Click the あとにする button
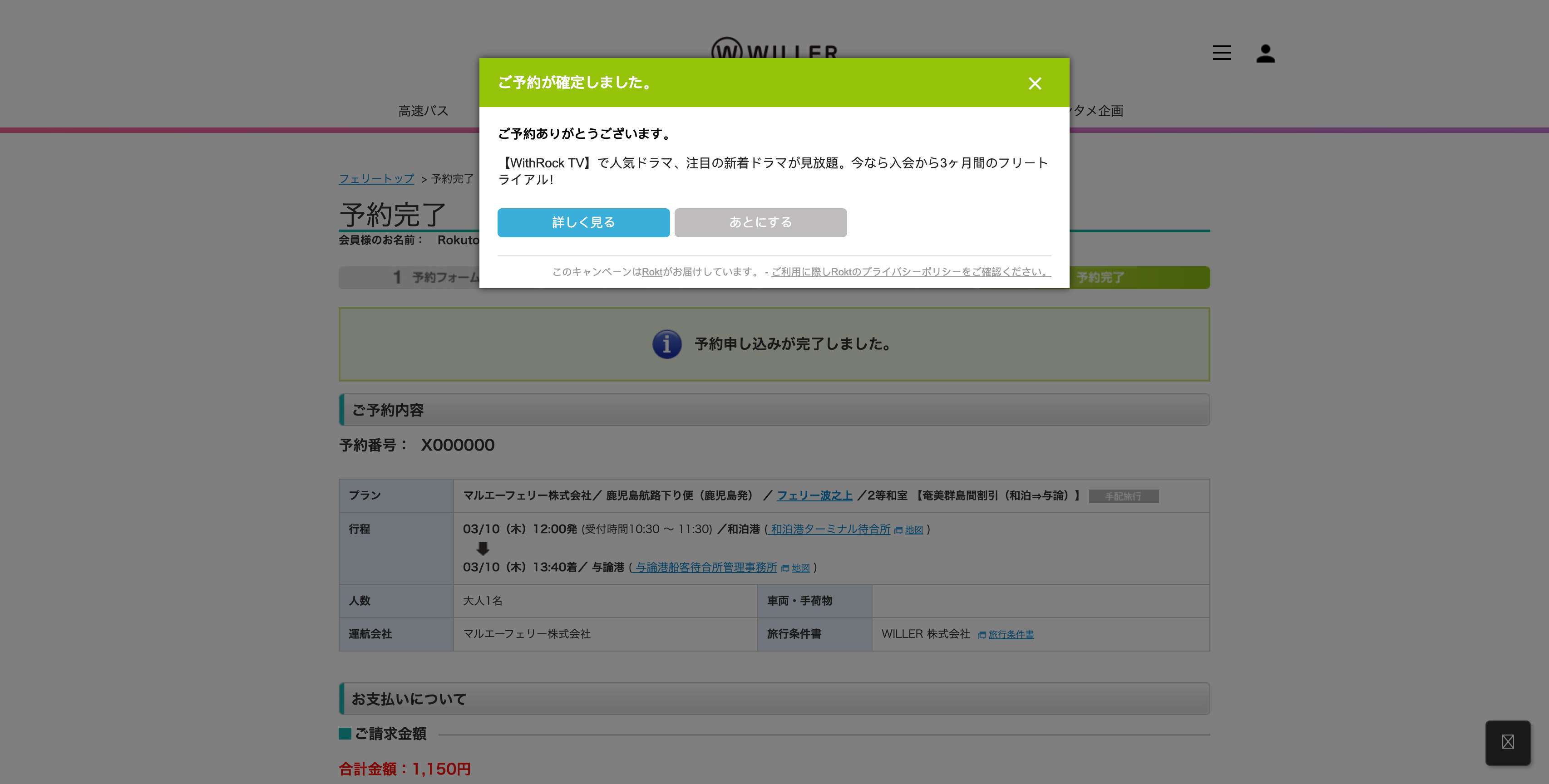This screenshot has height=784, width=1549. coord(761,222)
